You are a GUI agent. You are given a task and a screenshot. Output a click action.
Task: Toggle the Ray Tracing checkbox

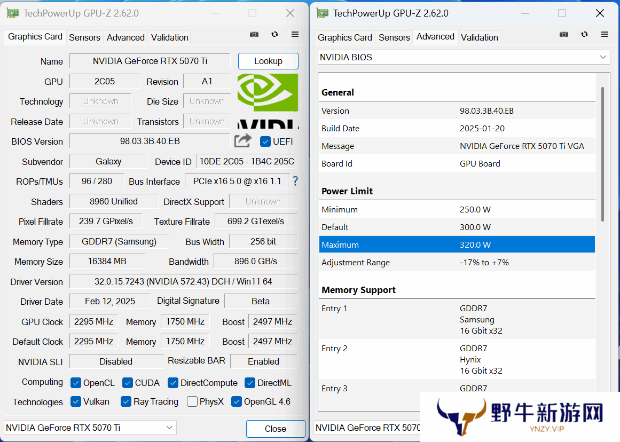tap(126, 402)
